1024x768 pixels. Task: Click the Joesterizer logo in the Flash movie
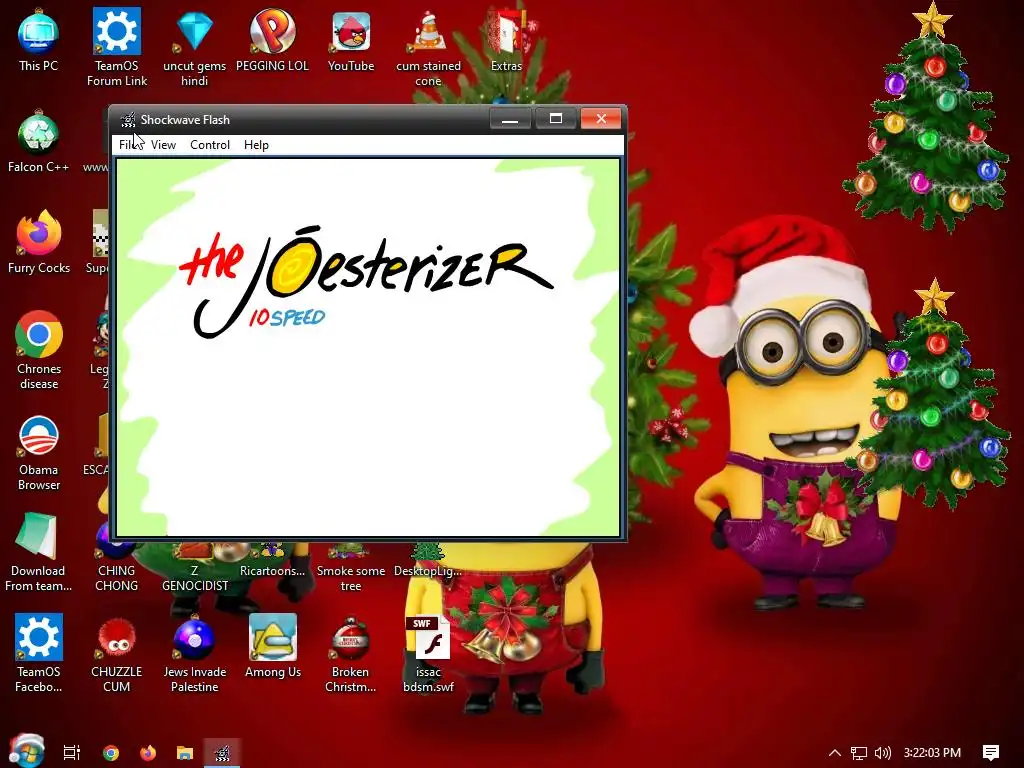click(366, 281)
